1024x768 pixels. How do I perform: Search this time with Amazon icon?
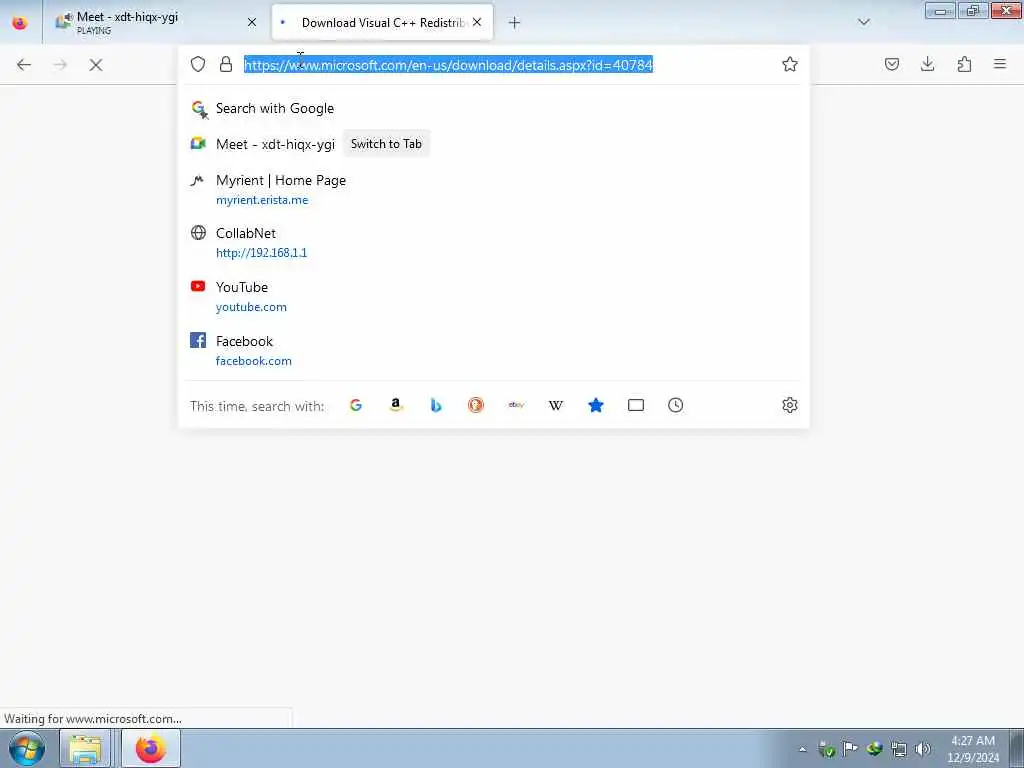(396, 405)
